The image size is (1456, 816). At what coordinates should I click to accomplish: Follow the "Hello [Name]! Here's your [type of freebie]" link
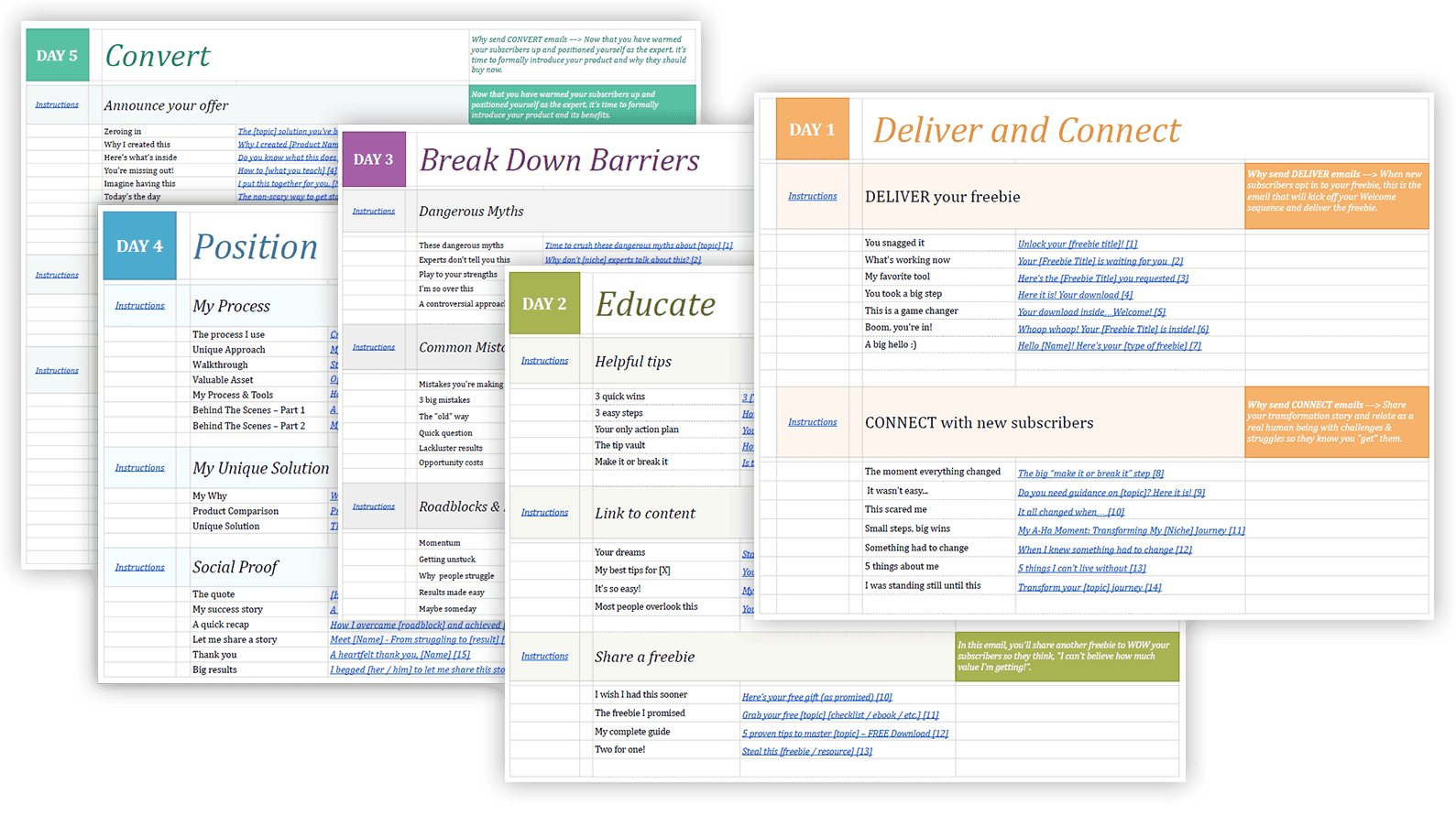(x=1109, y=345)
